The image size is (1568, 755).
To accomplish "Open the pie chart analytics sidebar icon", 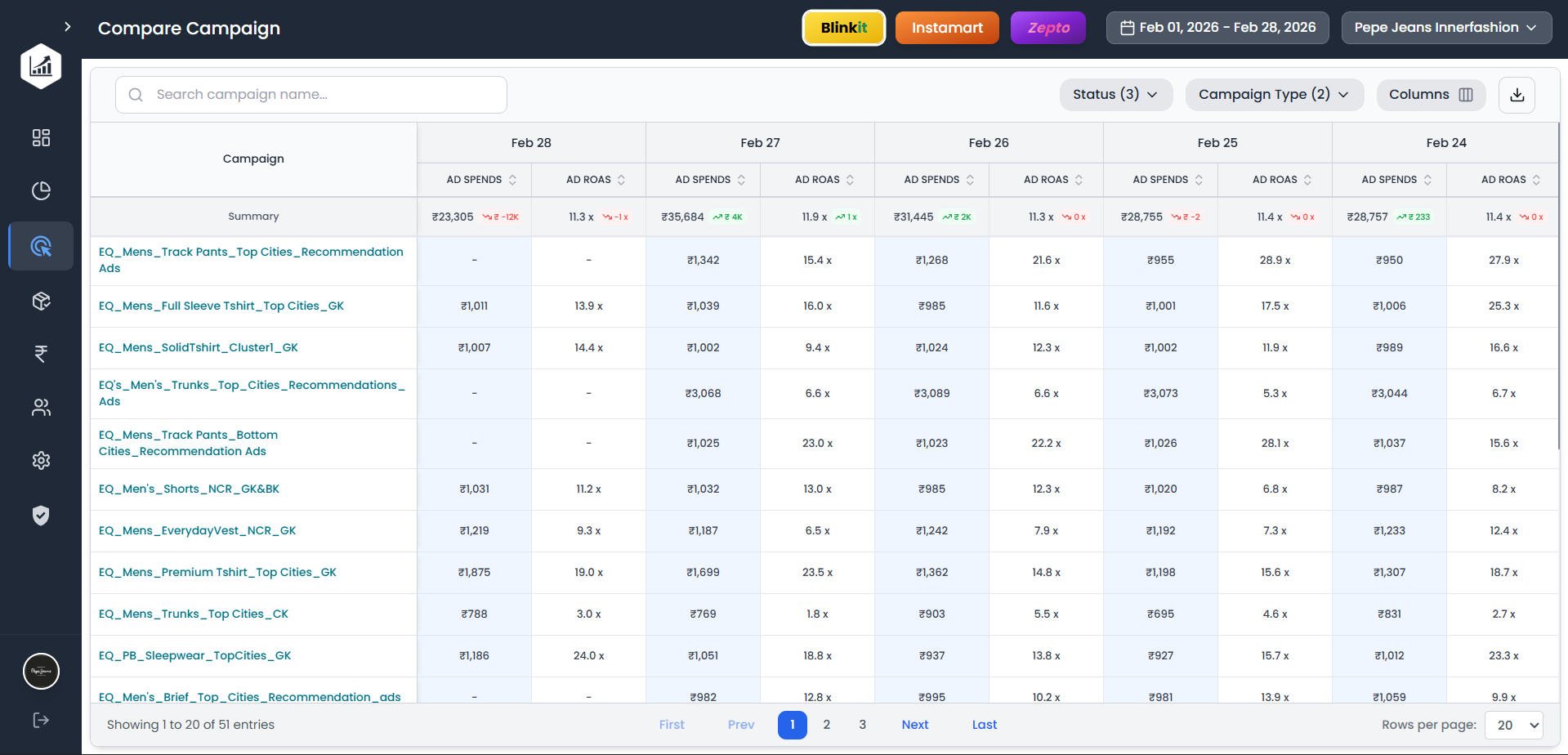I will pos(41,190).
